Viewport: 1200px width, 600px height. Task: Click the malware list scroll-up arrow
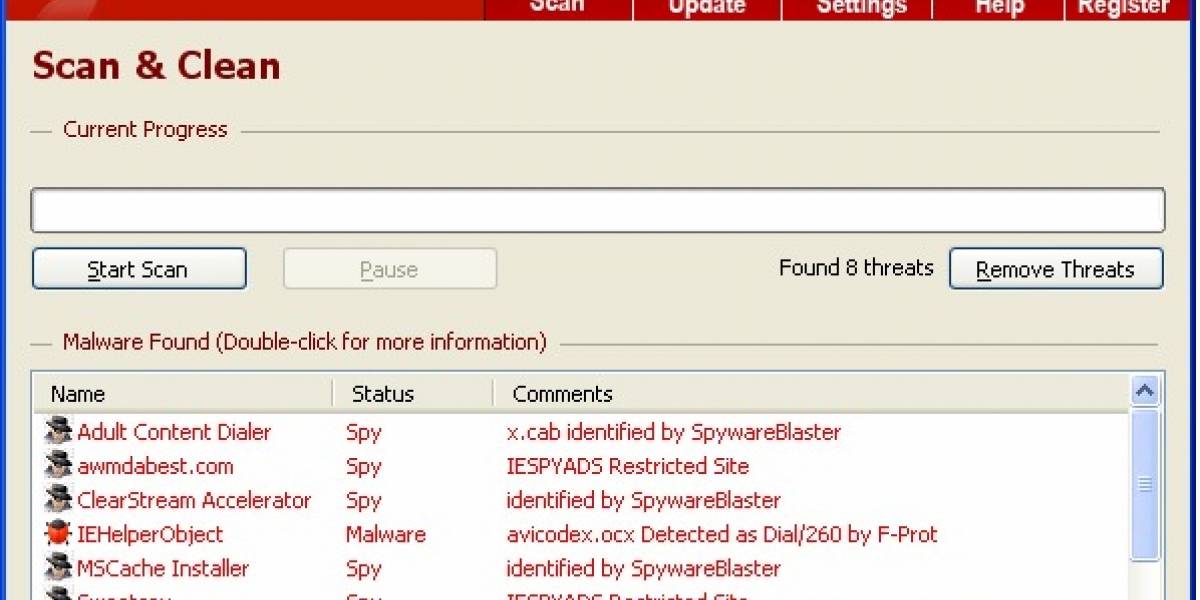[1145, 391]
